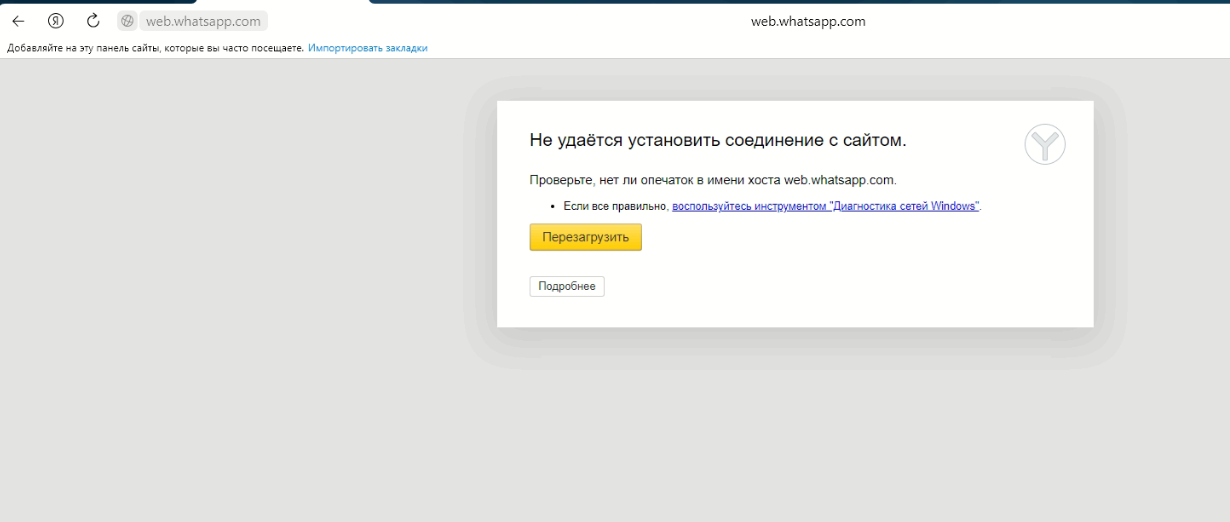Open the Yandex home button icon

[56, 21]
